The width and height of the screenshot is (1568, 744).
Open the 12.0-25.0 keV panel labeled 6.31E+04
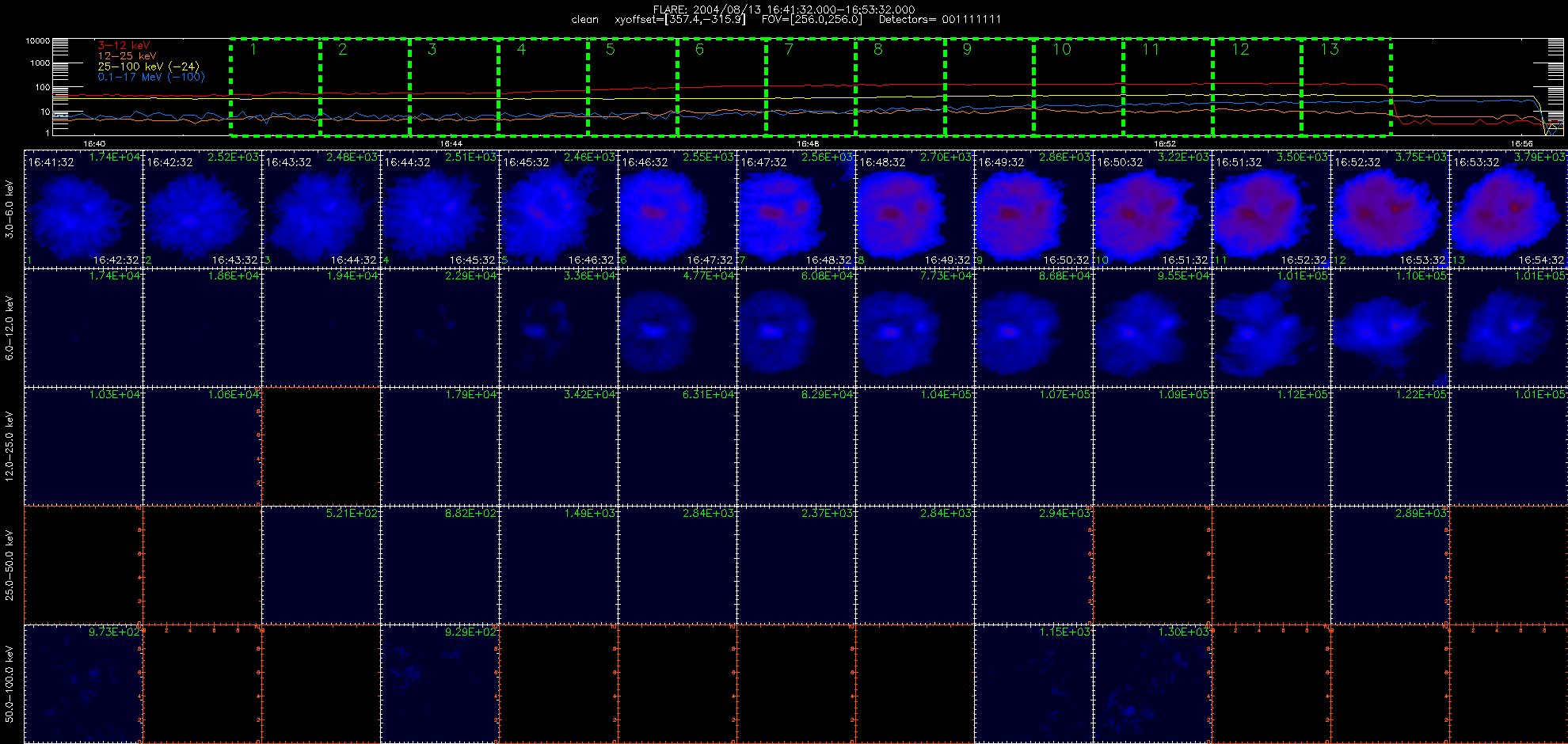coord(677,446)
